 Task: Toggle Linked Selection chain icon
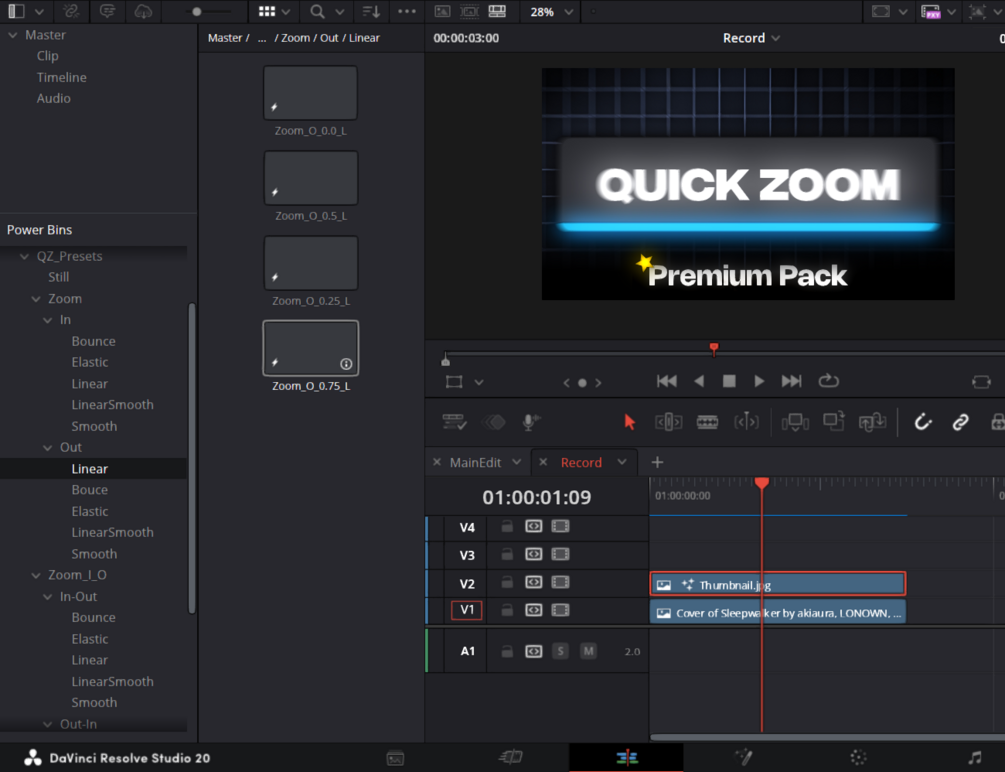point(960,422)
